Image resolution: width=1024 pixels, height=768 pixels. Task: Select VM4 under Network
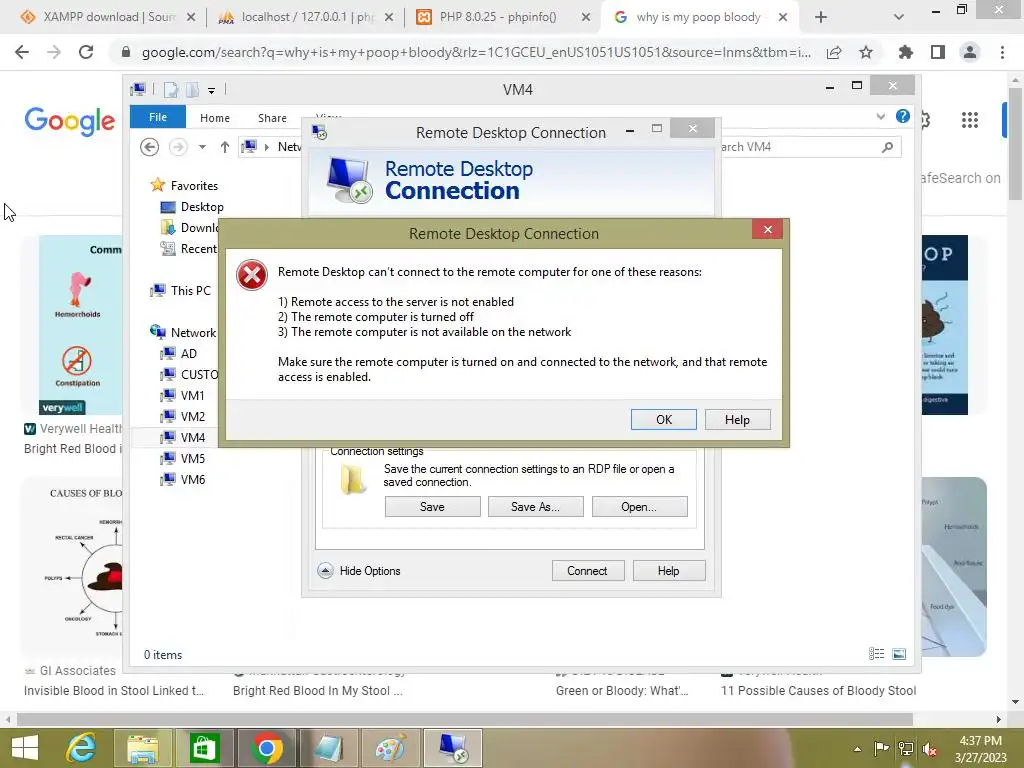pos(183,437)
